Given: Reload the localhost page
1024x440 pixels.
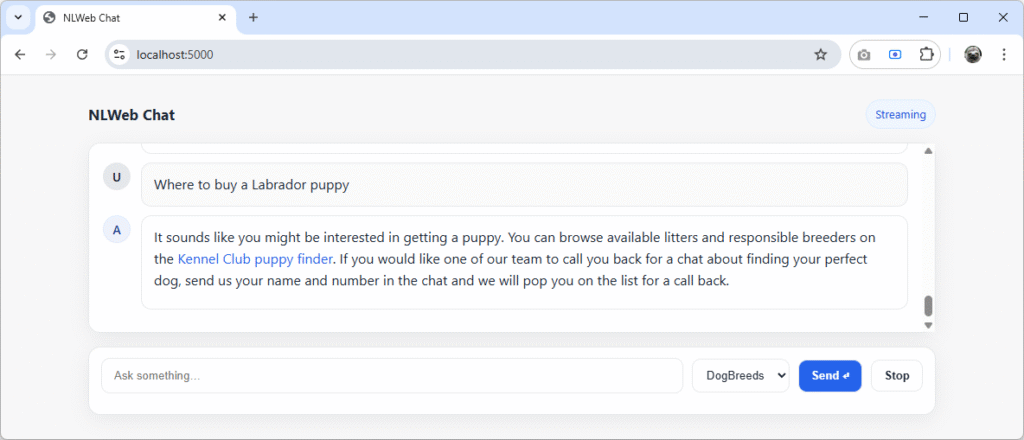Looking at the screenshot, I should 82,55.
